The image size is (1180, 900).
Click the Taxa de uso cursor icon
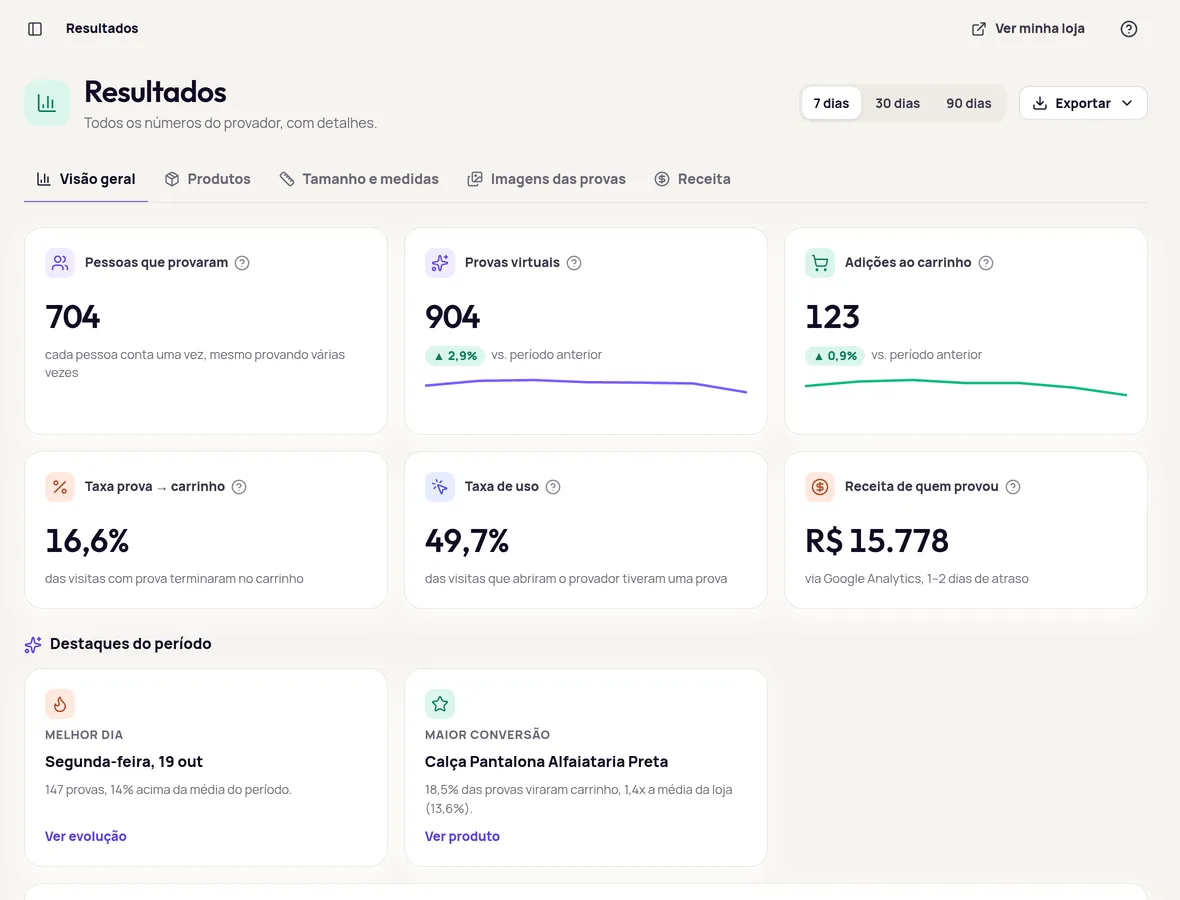click(440, 487)
